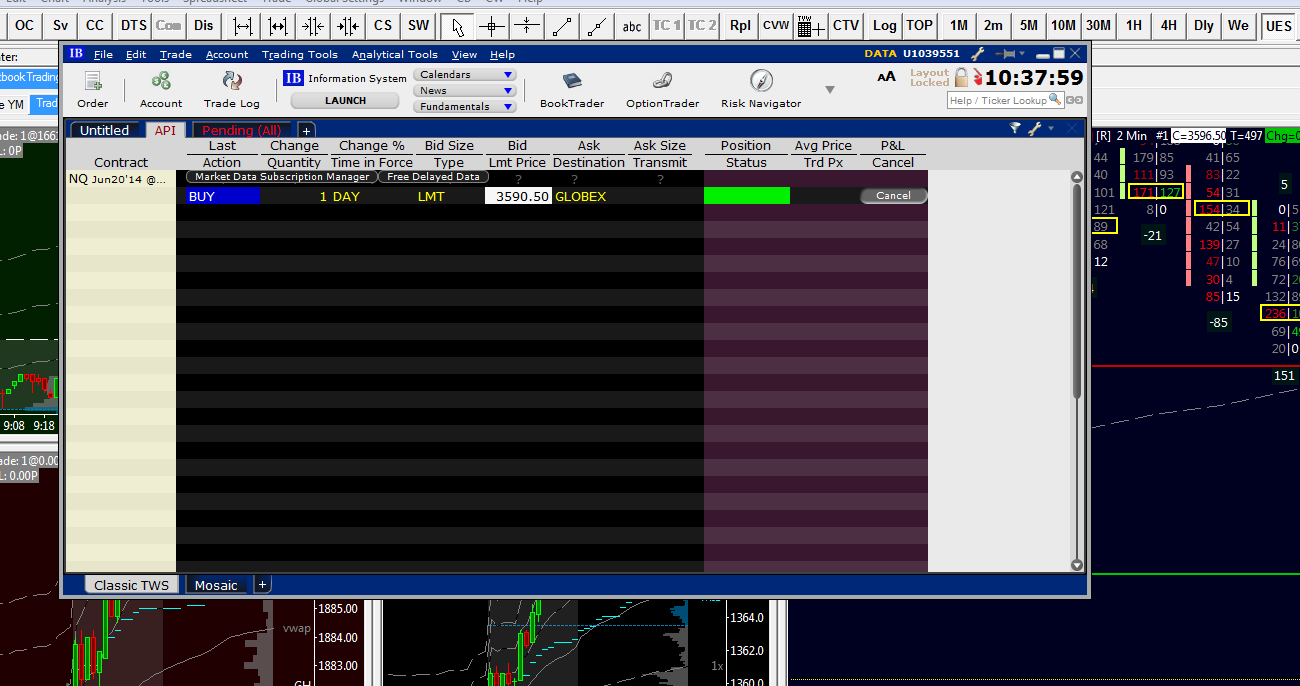Select the crosshair cursor tool

[491, 25]
